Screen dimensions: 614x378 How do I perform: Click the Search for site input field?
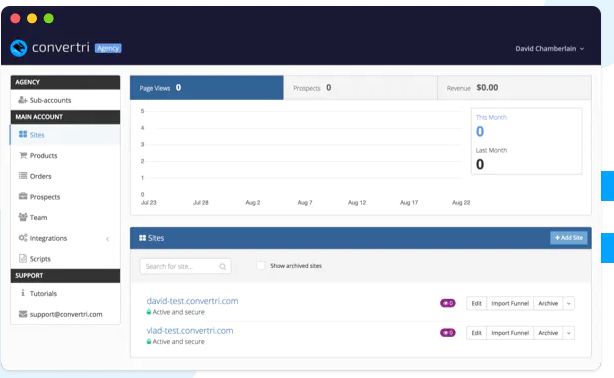coord(185,266)
